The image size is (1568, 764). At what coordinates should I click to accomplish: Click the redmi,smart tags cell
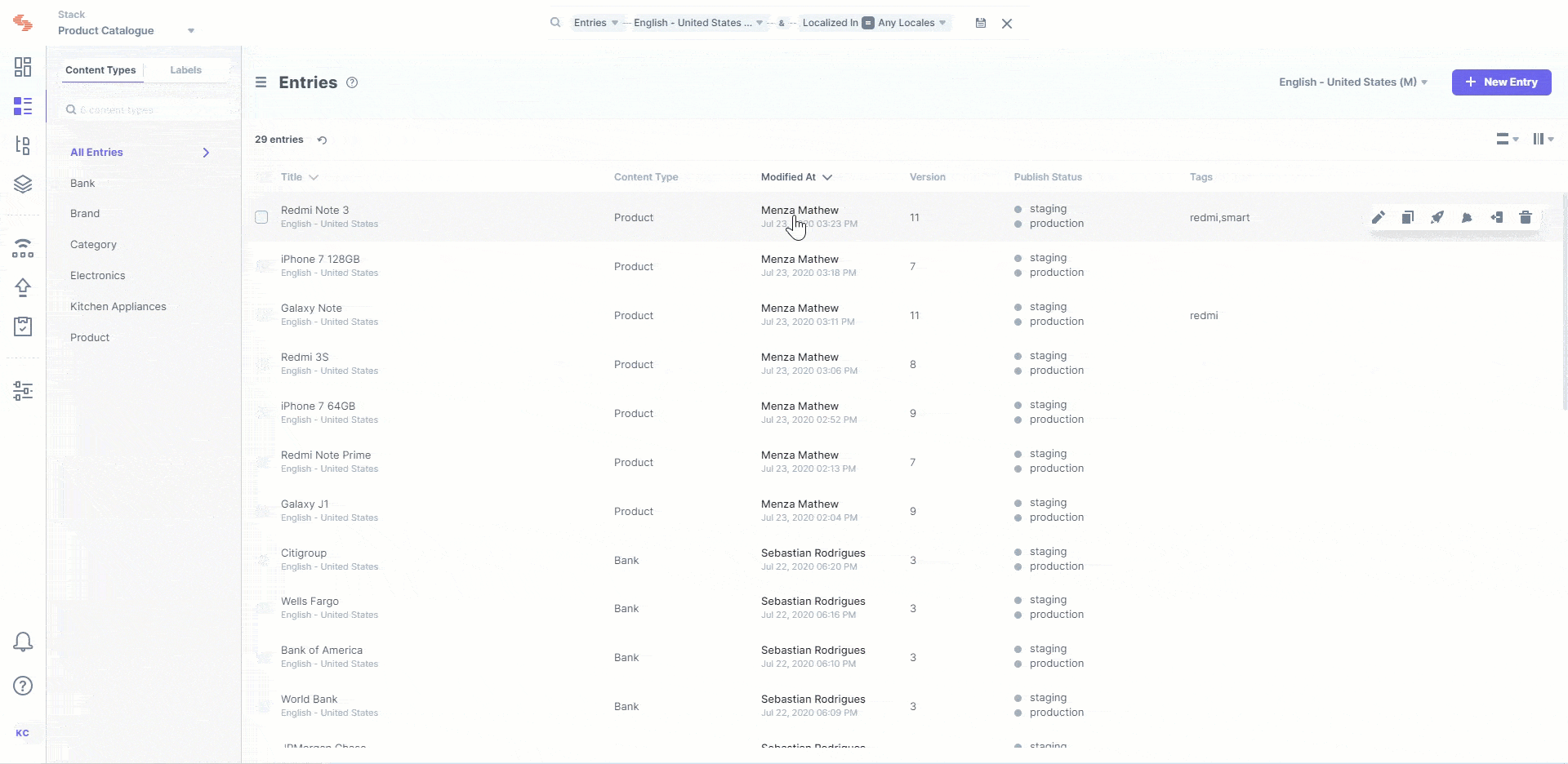click(x=1219, y=218)
